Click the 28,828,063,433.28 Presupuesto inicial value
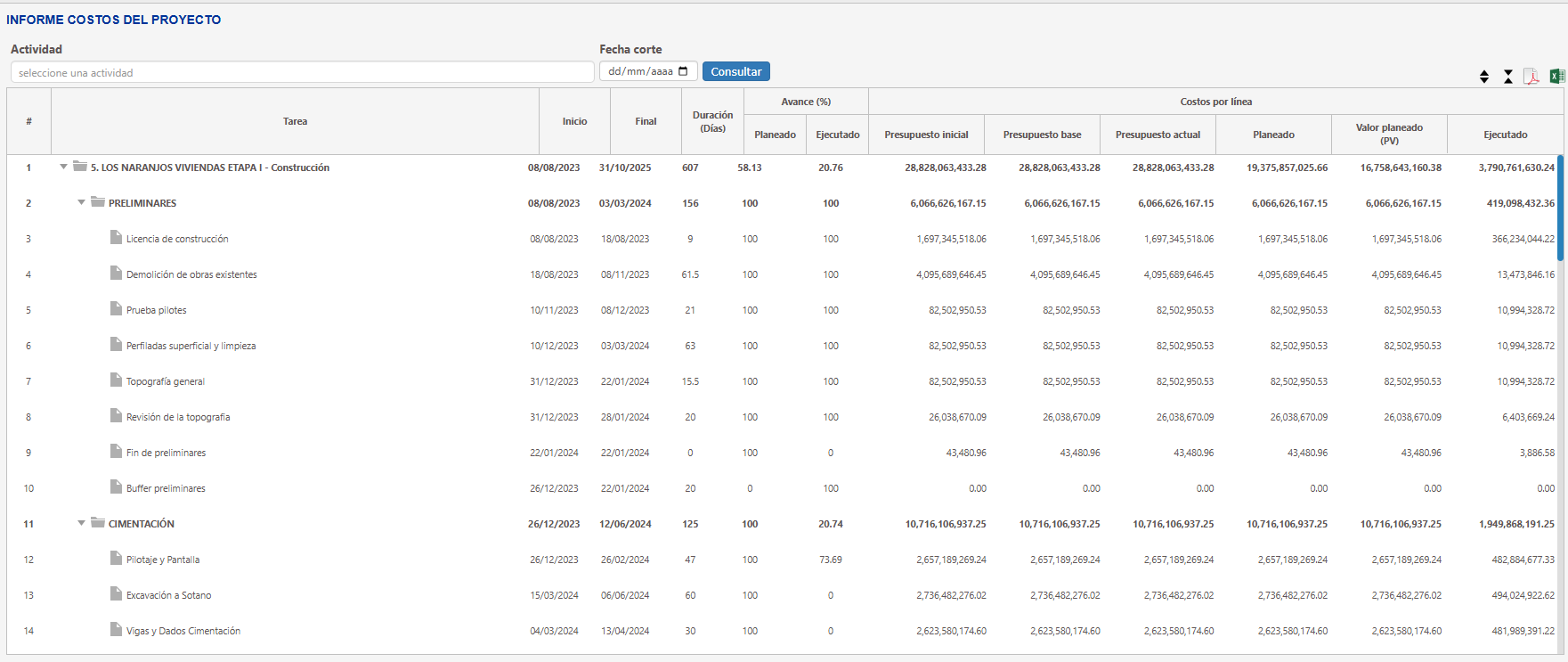This screenshot has width=1568, height=662. (946, 168)
